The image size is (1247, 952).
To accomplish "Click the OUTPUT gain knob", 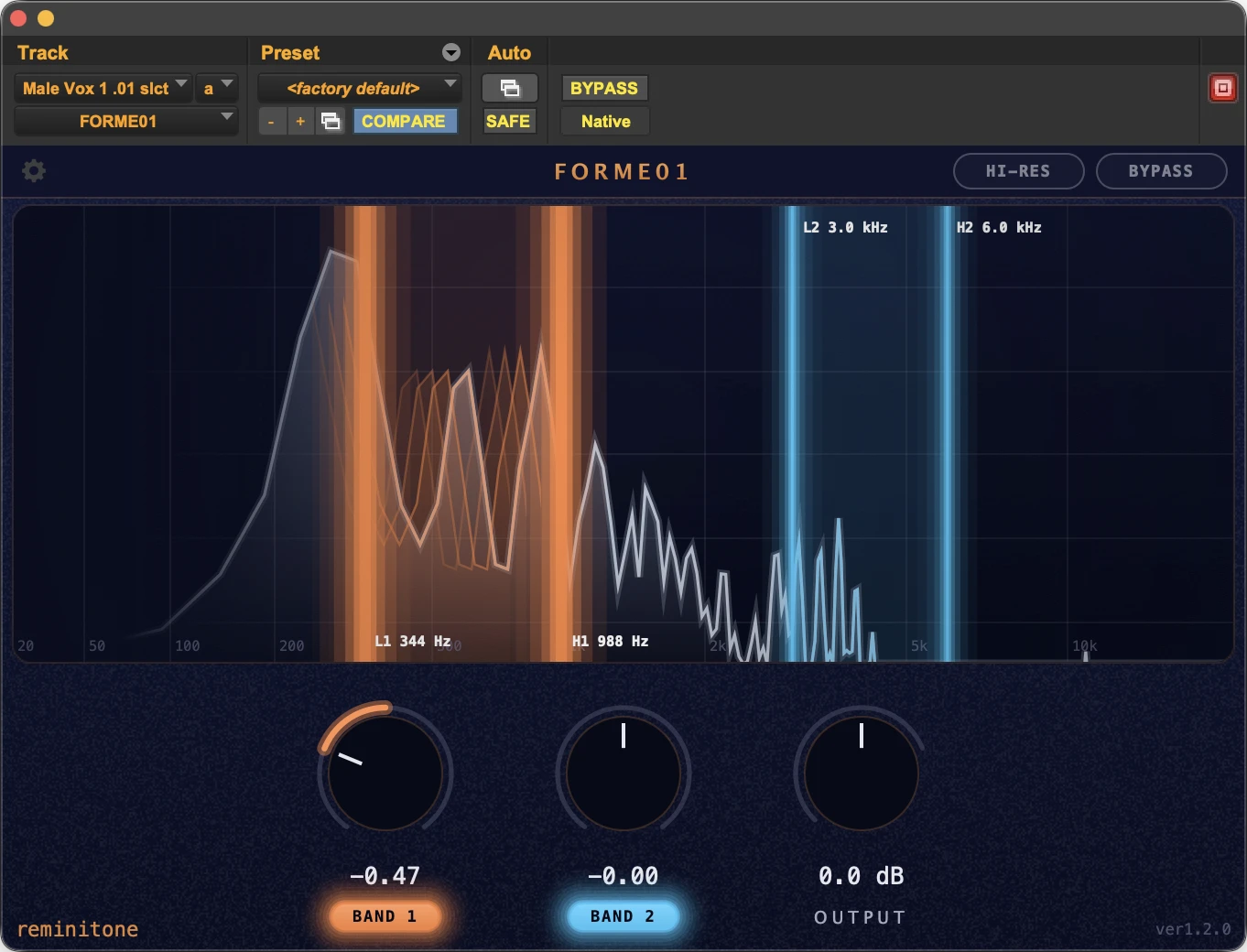I will [861, 773].
